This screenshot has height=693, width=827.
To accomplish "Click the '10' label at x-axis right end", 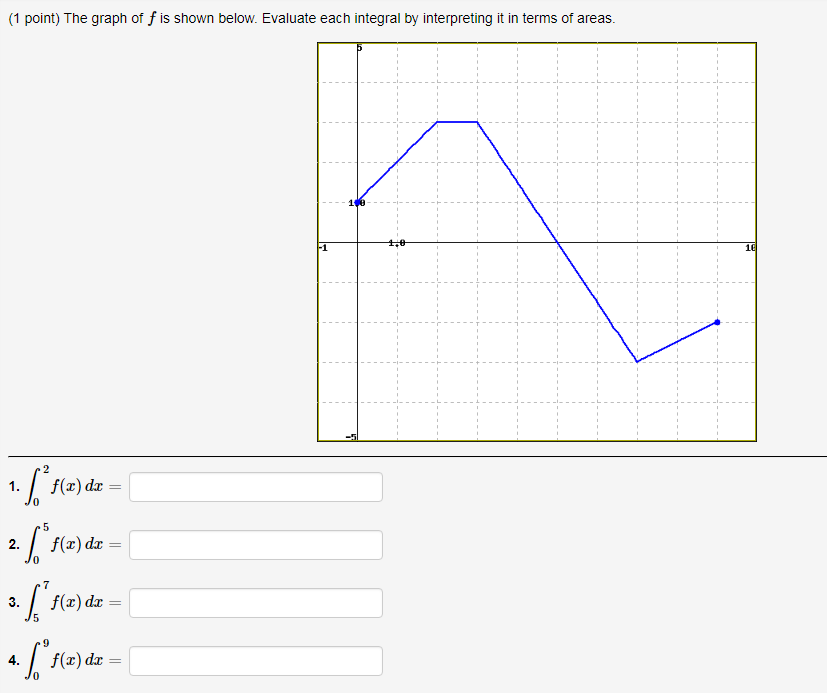I will tap(751, 247).
